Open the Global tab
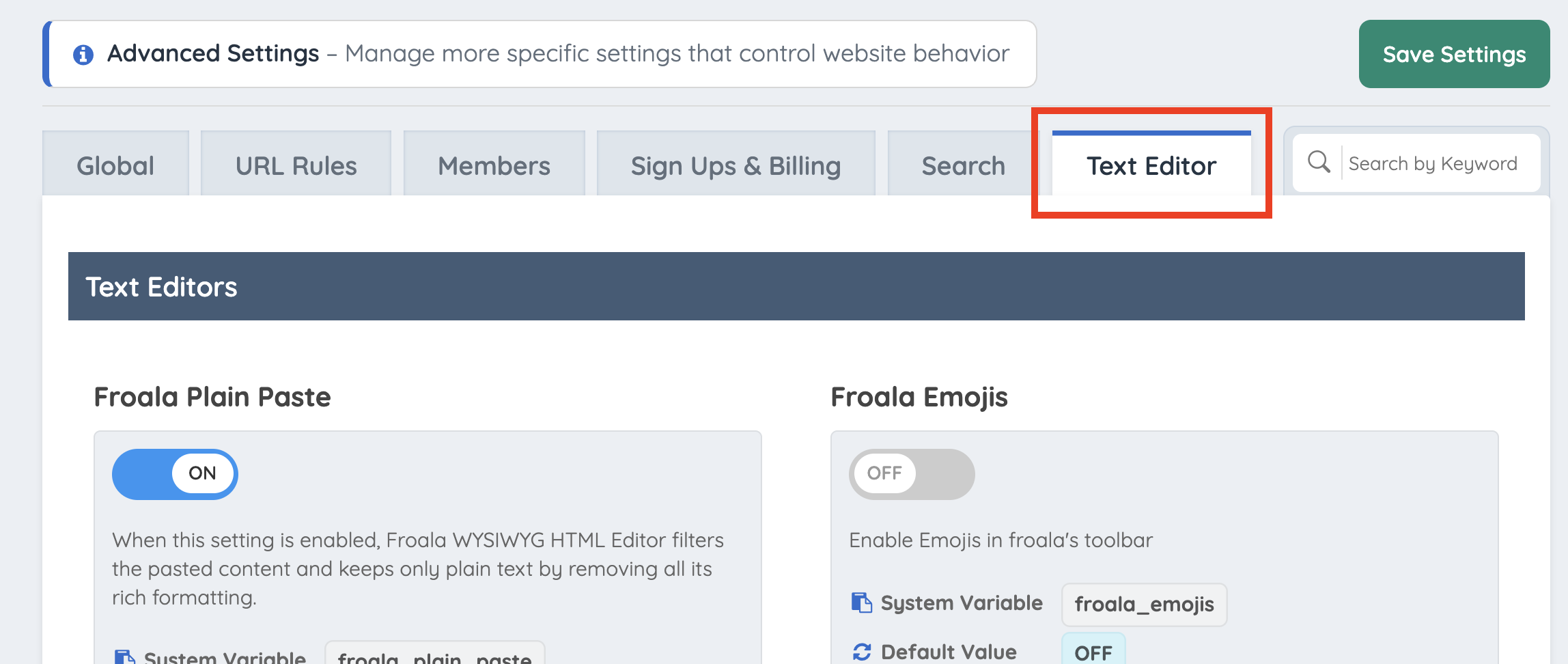 115,164
